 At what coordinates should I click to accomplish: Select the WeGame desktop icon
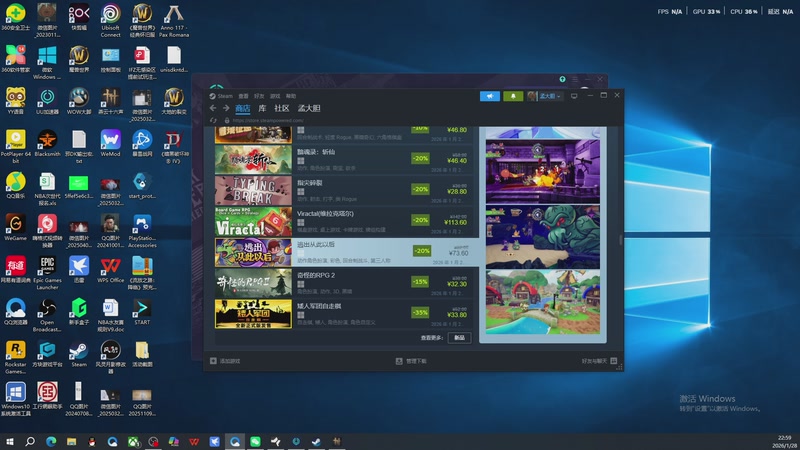point(15,227)
